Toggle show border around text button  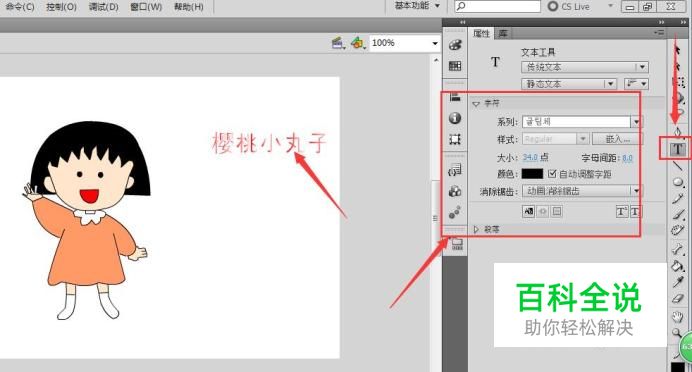point(557,211)
